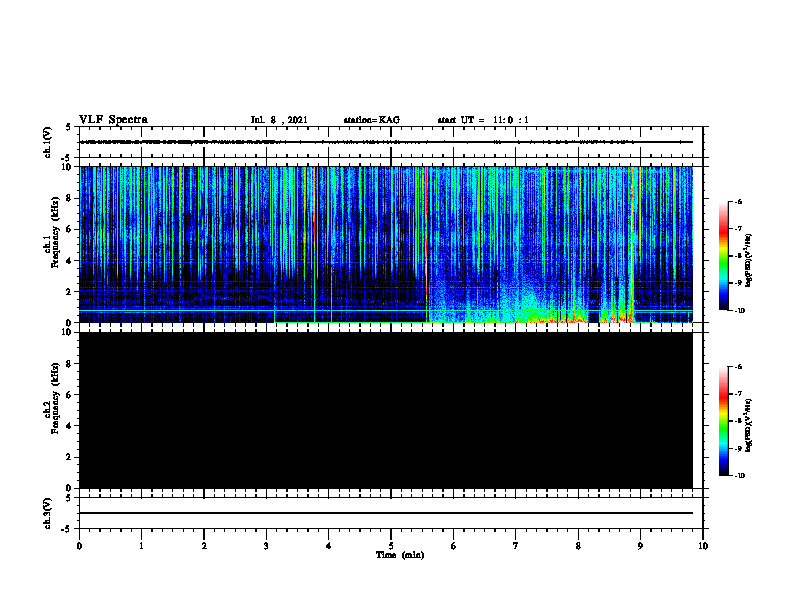Click the "ch.1(V)" voltage axis label
Viewport: 792px width, 612px height.
tap(48, 142)
